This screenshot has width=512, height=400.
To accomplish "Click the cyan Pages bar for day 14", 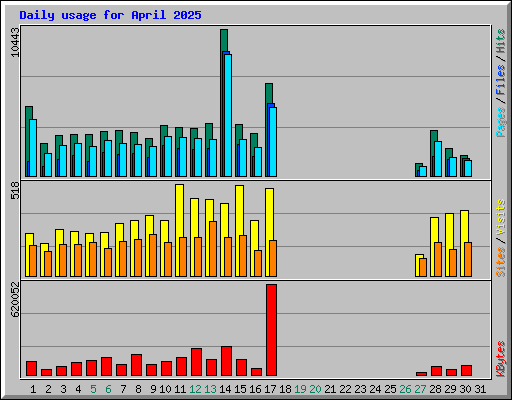I will [x=228, y=115].
